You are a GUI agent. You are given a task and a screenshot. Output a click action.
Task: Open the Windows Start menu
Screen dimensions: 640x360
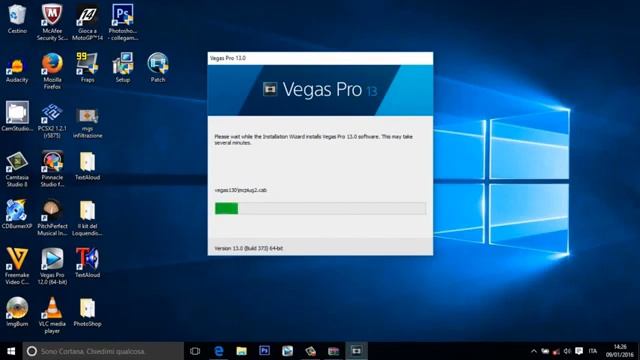coord(11,351)
